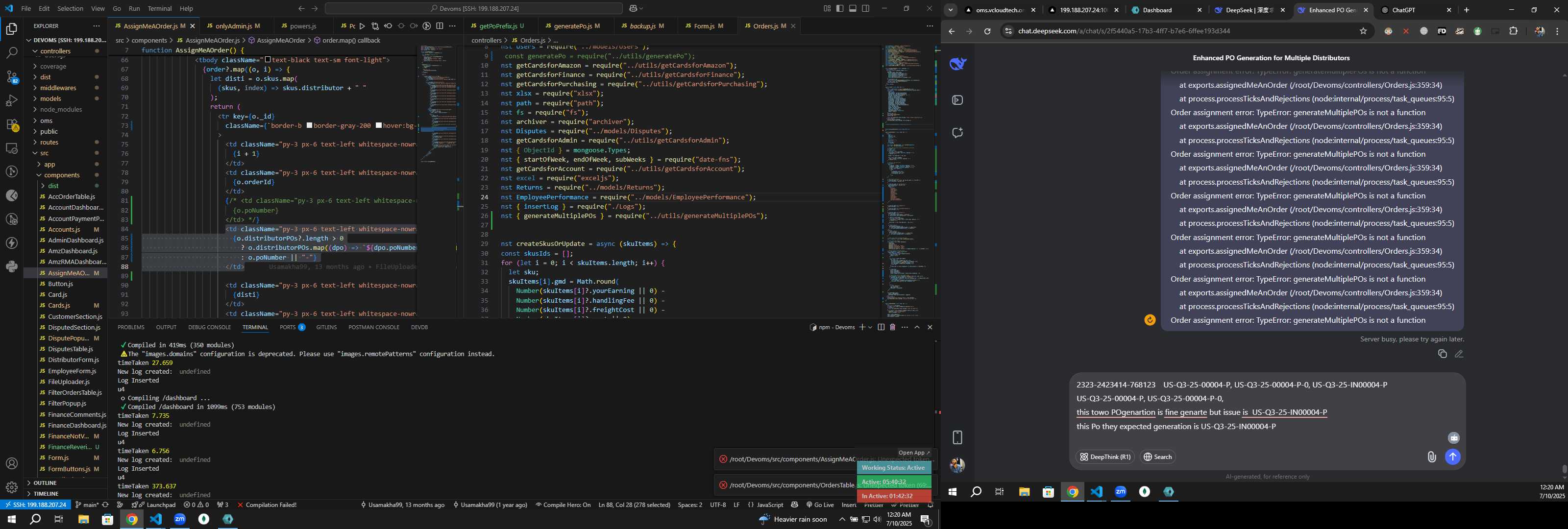Open Source Control view with 82 changes
This screenshot has width=1568, height=529.
12,77
